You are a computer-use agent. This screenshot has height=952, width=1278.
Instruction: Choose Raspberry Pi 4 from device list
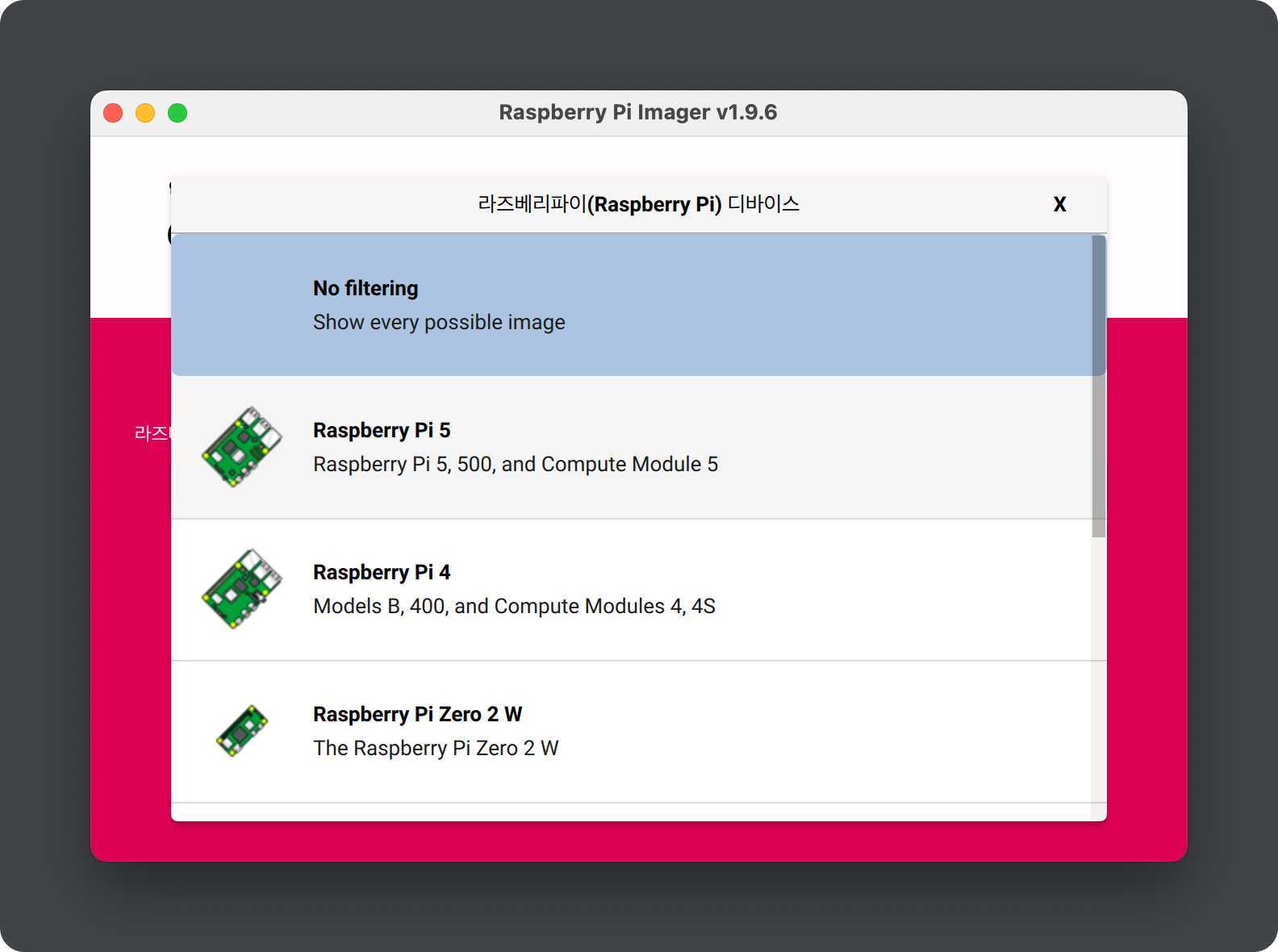pos(631,589)
